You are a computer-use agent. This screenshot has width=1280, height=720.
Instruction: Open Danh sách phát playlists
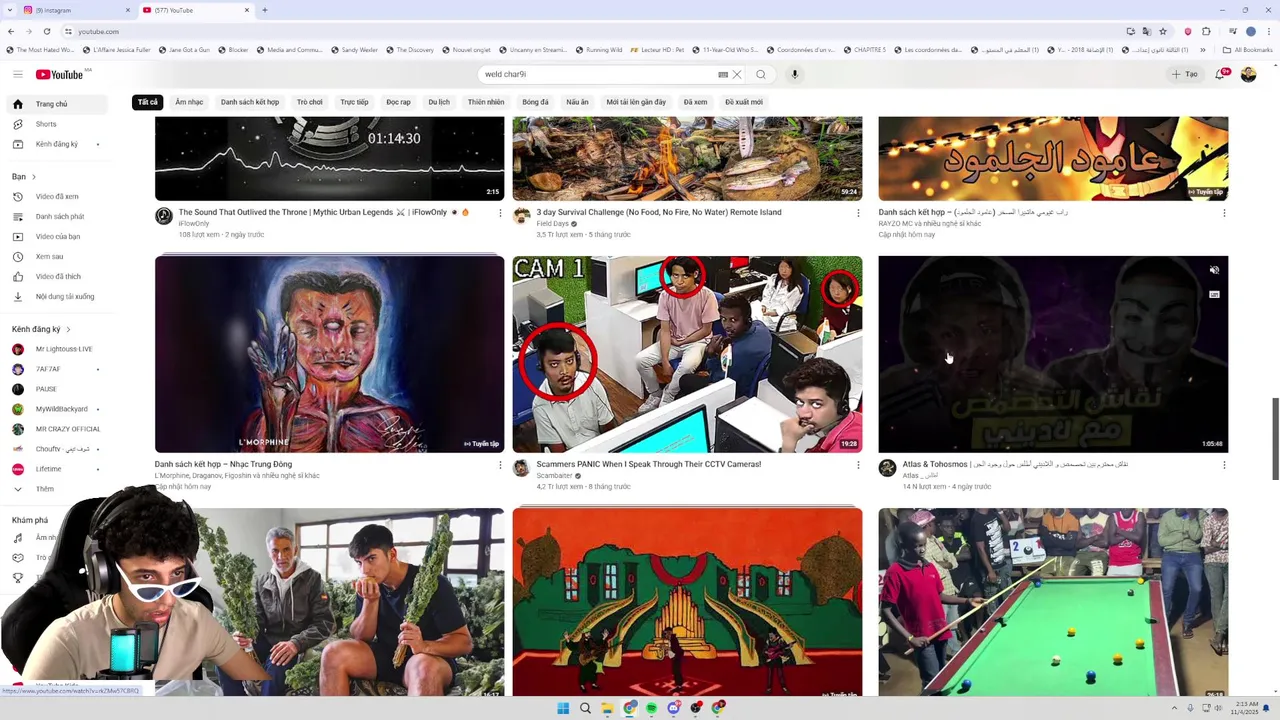(x=55, y=217)
